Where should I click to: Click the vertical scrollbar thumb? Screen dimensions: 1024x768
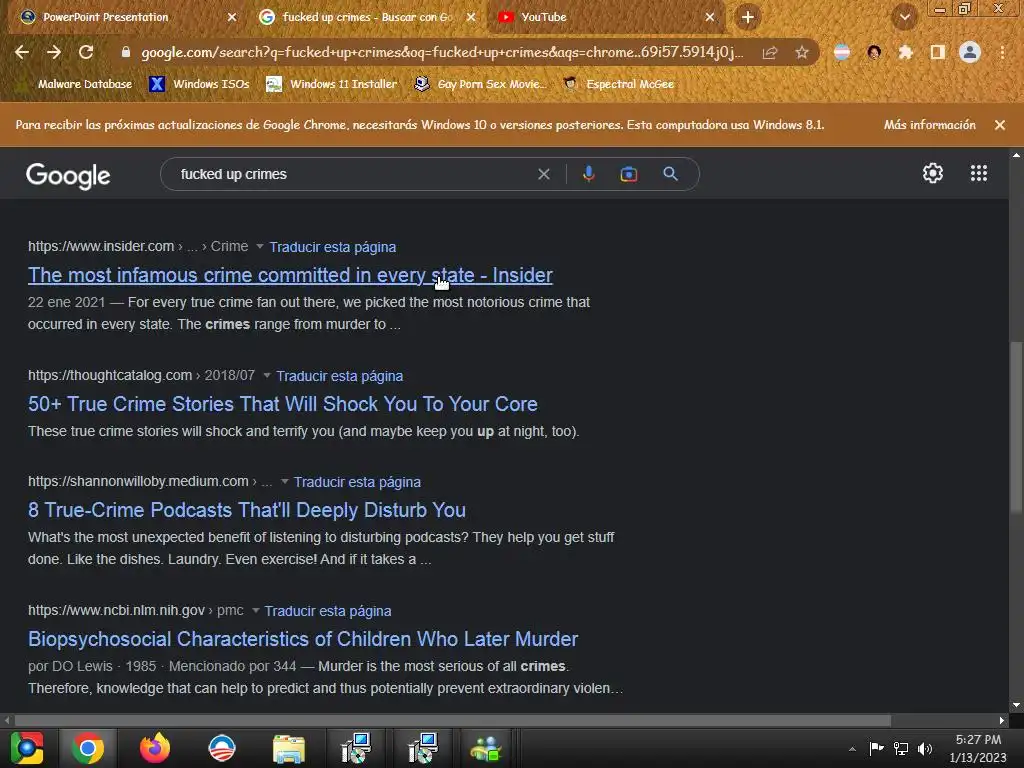pos(1016,428)
